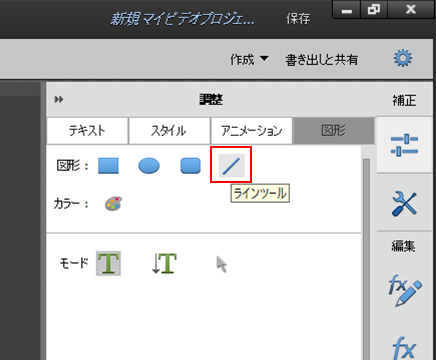Click the 編集 label
436x360 pixels.
point(404,246)
